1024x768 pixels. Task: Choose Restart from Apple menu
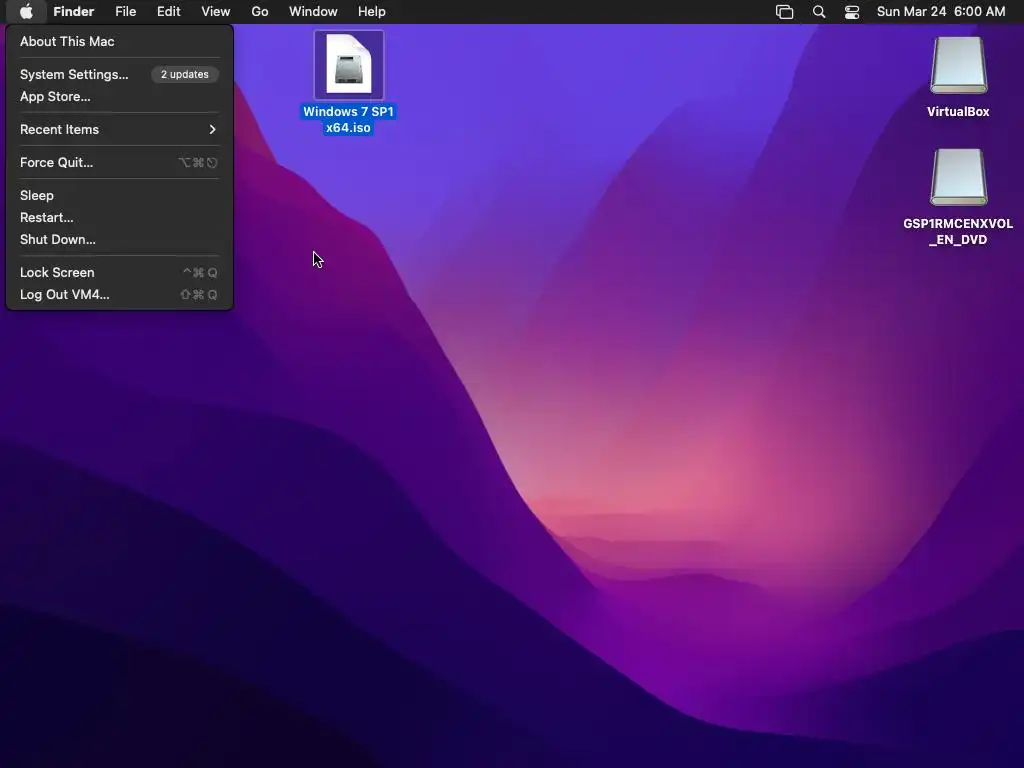(120, 217)
